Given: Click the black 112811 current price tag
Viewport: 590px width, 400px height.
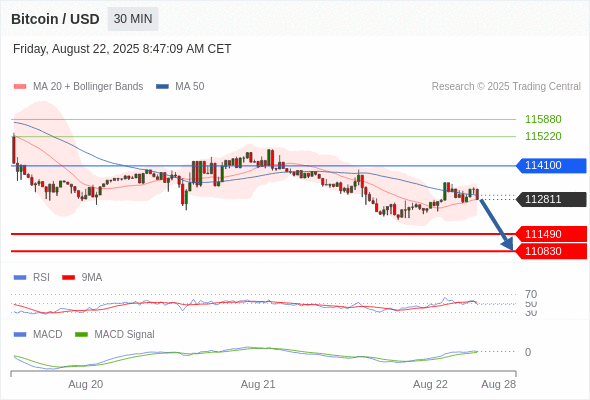Looking at the screenshot, I should (551, 199).
